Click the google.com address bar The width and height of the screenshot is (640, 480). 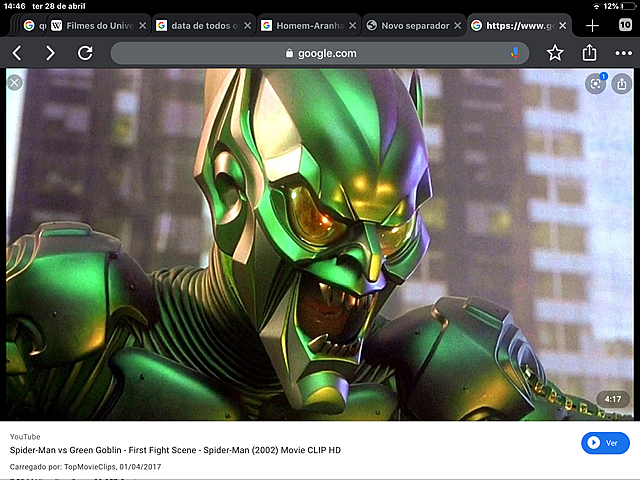[x=320, y=53]
